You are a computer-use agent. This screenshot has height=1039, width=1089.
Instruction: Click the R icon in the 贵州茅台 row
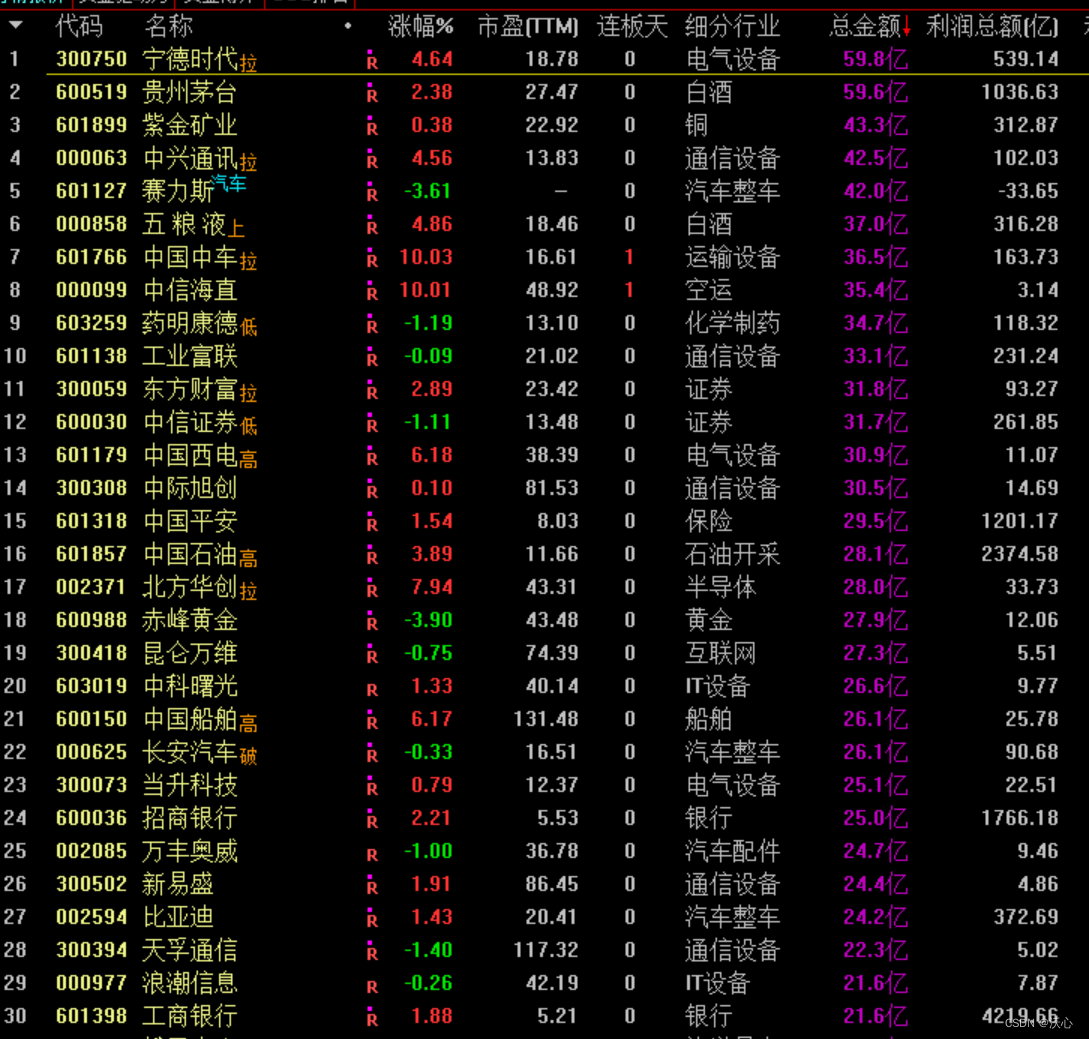(372, 92)
